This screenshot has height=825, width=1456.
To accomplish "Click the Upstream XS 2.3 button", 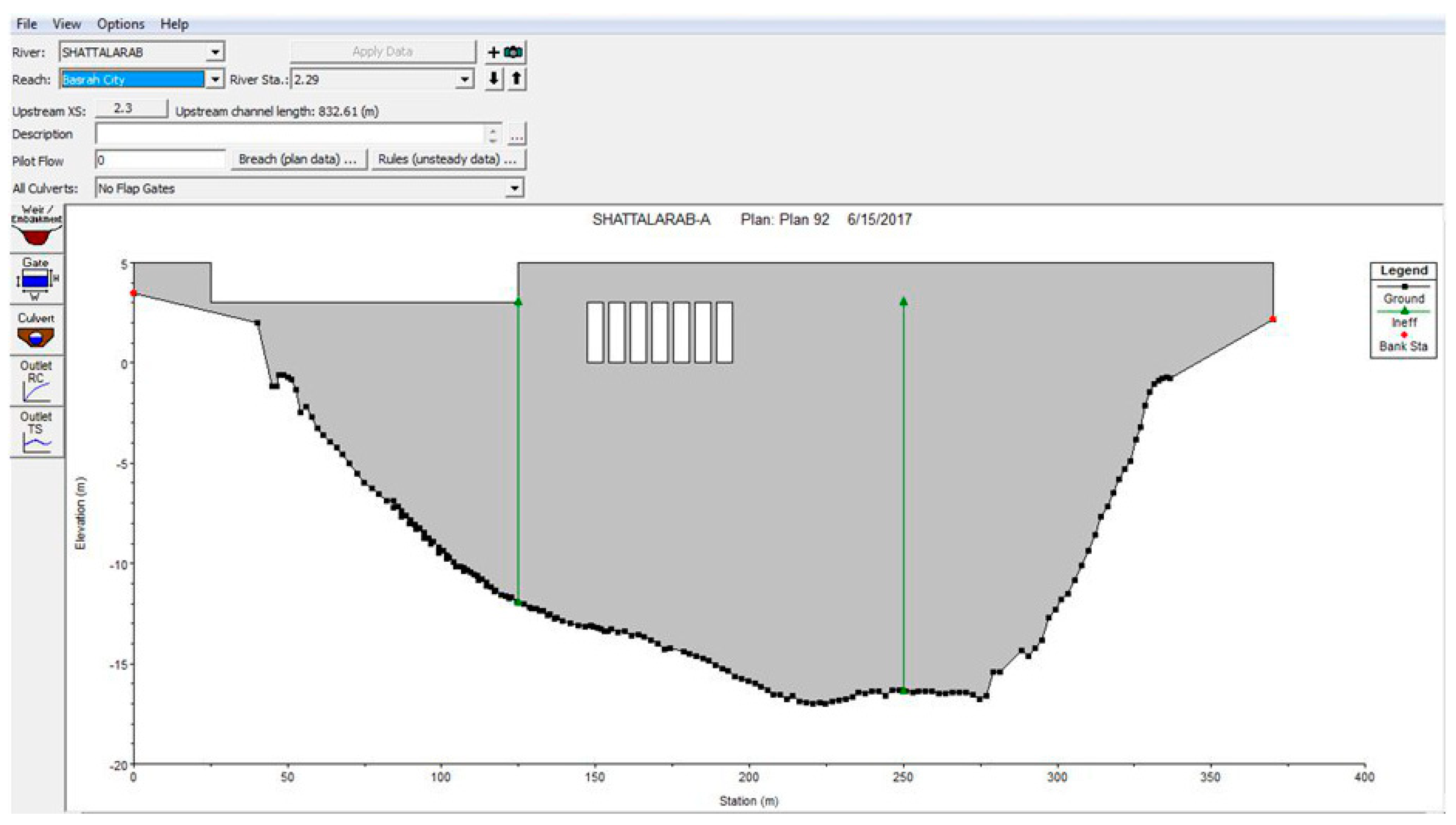I will [131, 108].
